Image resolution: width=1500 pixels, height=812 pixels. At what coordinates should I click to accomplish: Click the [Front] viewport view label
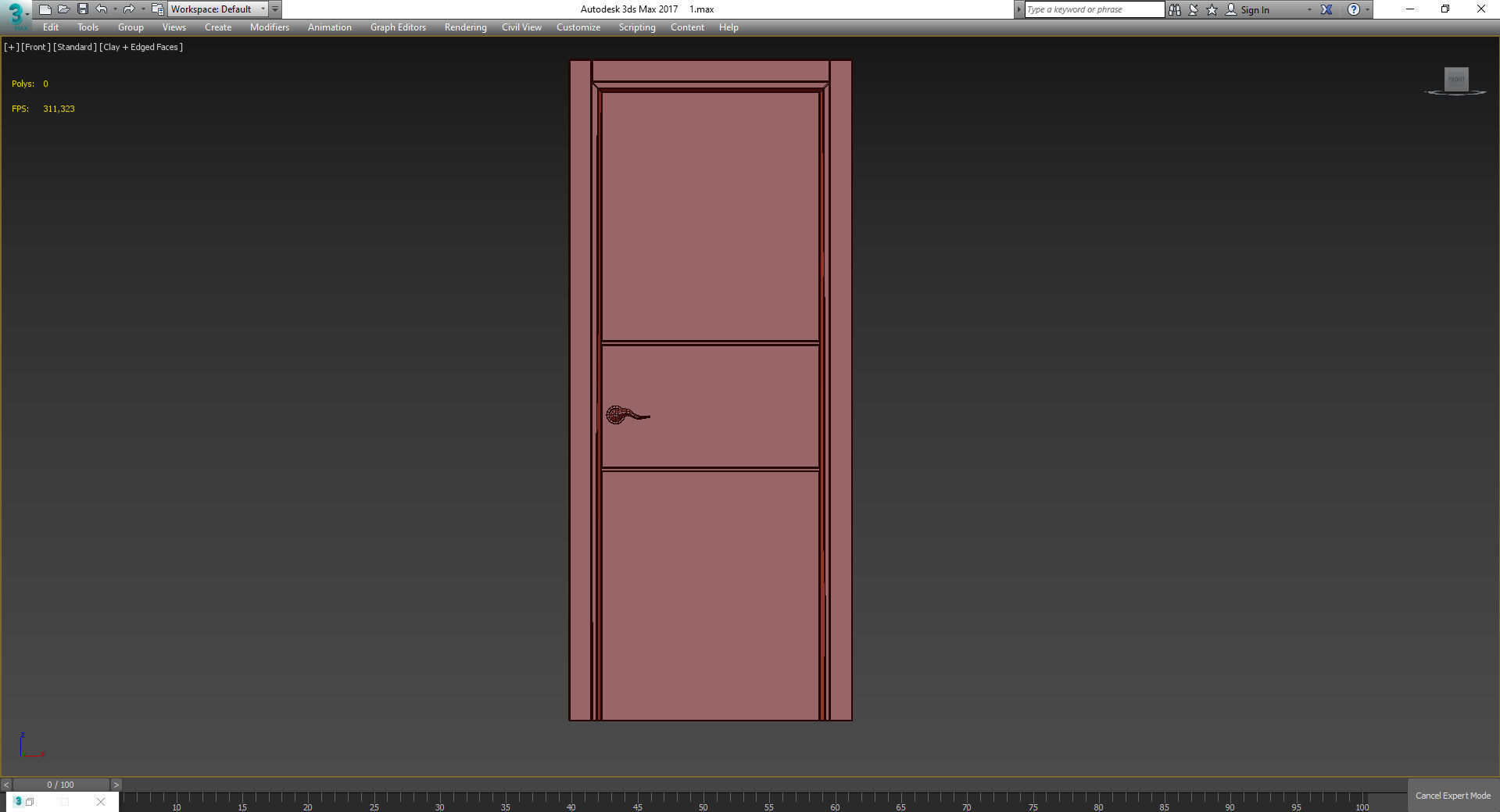point(36,47)
